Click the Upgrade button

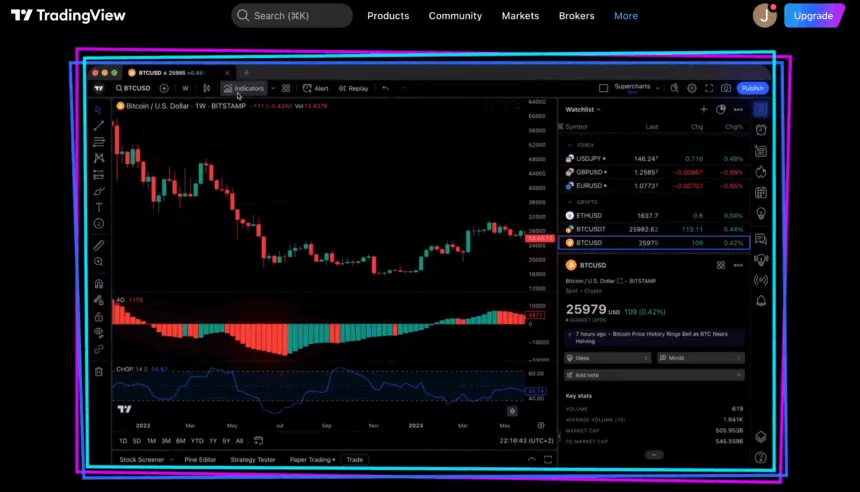point(813,16)
